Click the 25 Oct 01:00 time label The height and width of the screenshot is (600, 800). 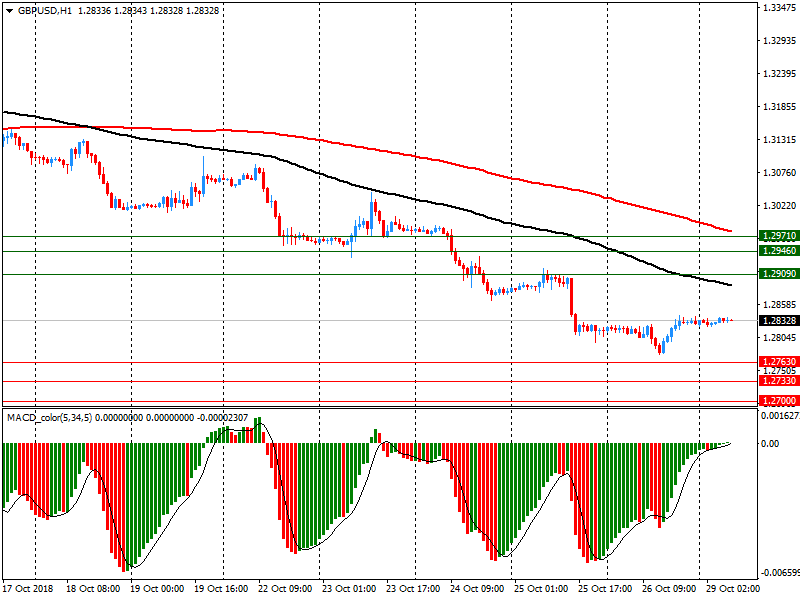pos(541,589)
